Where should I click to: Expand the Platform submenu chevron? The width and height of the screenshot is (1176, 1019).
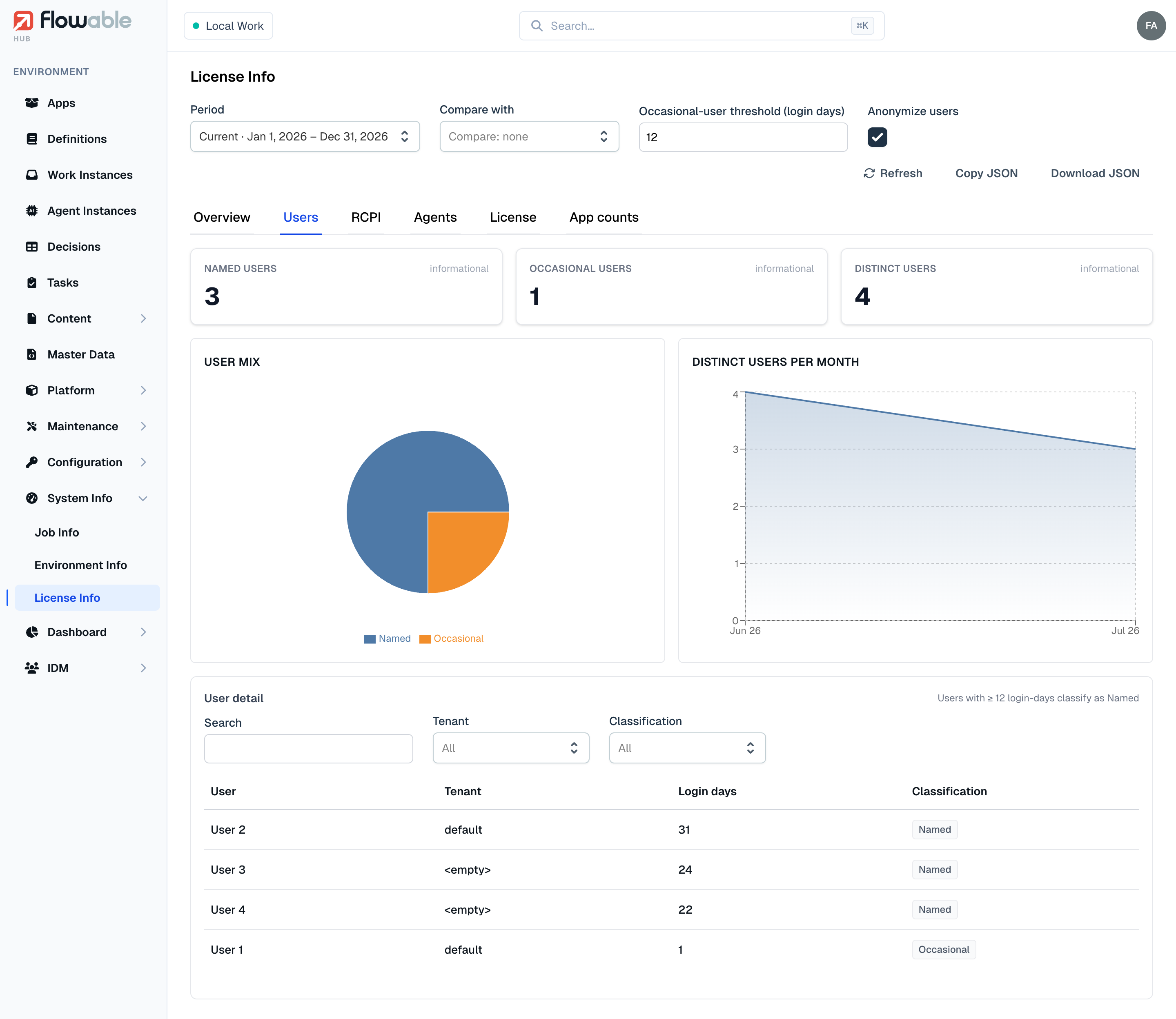pyautogui.click(x=143, y=390)
